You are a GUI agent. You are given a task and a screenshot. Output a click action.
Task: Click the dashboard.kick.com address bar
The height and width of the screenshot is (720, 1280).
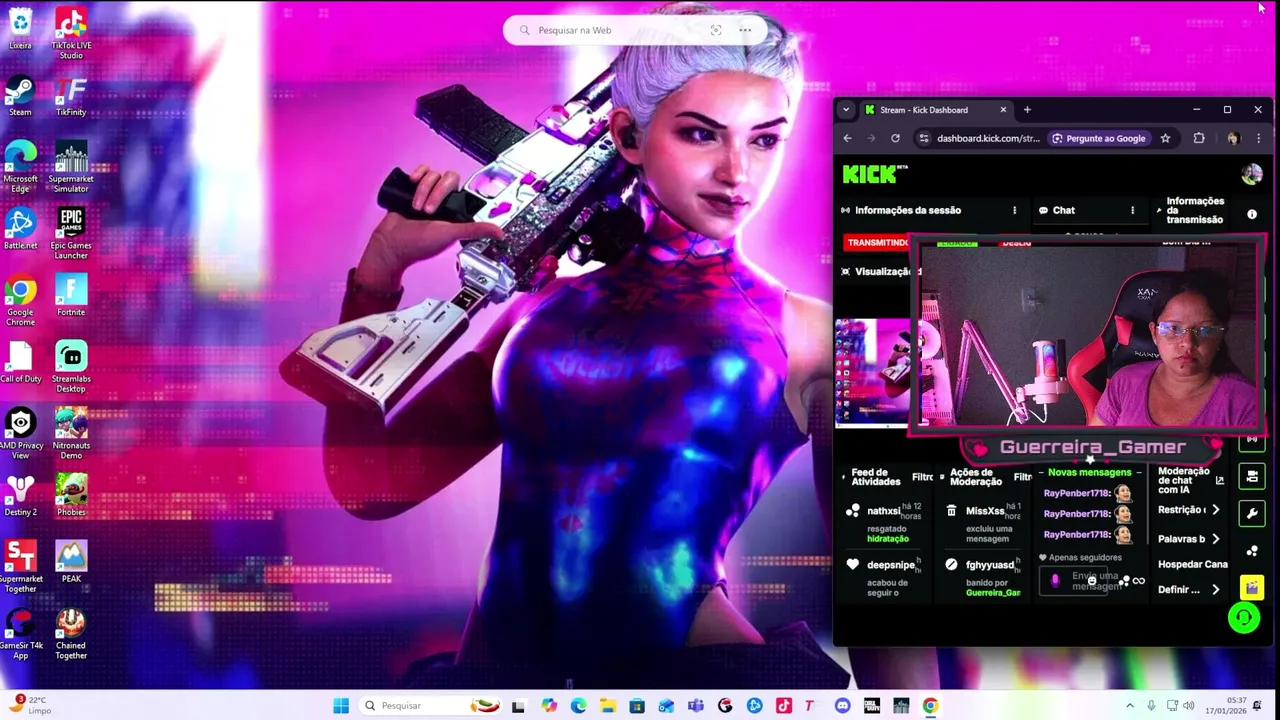[x=988, y=138]
